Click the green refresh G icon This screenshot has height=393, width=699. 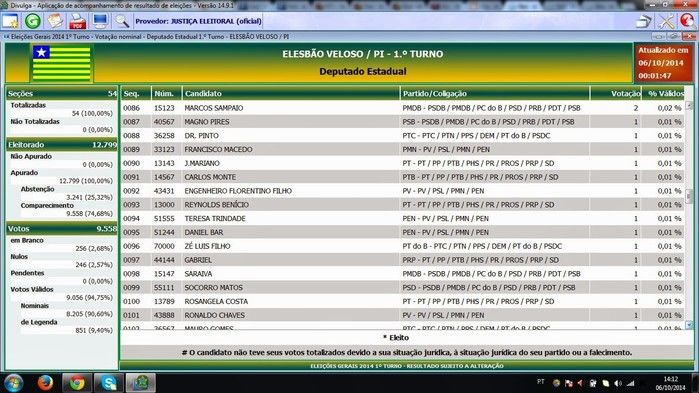coord(33,21)
